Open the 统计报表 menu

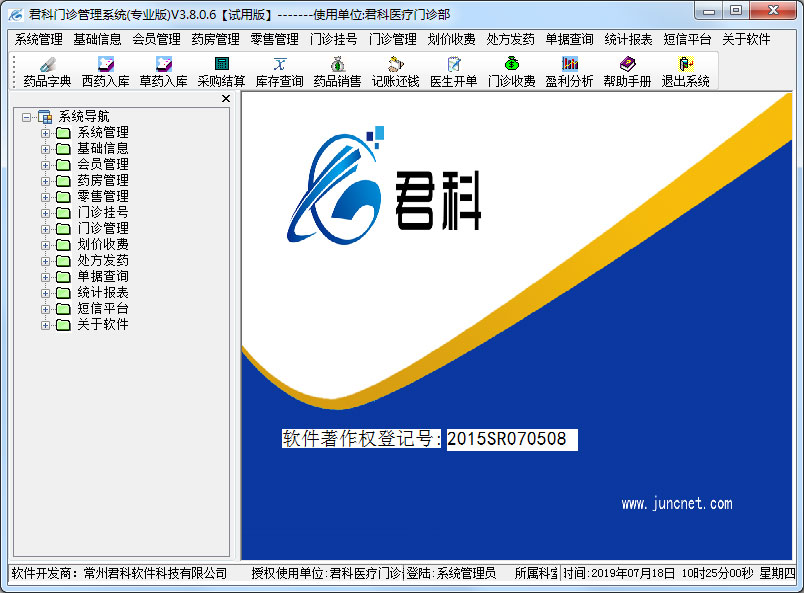[x=628, y=39]
